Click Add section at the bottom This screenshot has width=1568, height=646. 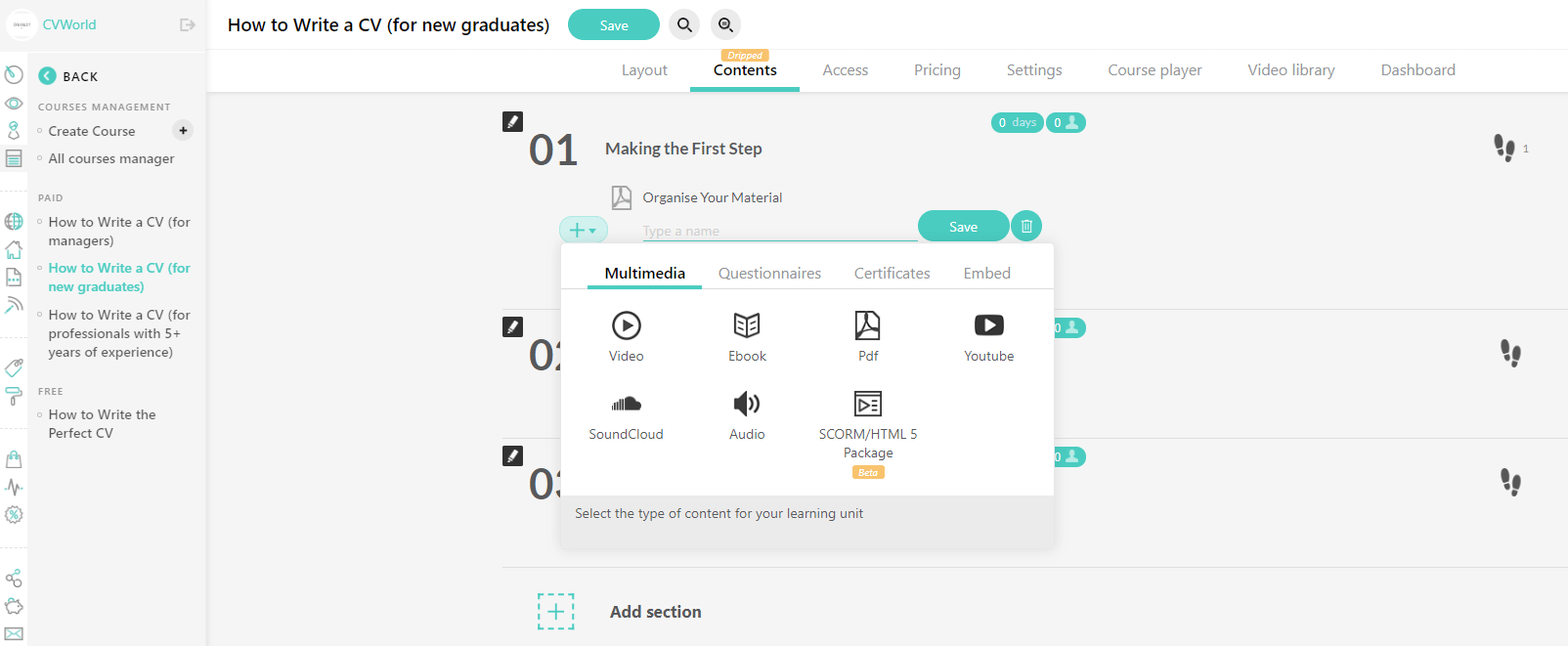pyautogui.click(x=655, y=612)
